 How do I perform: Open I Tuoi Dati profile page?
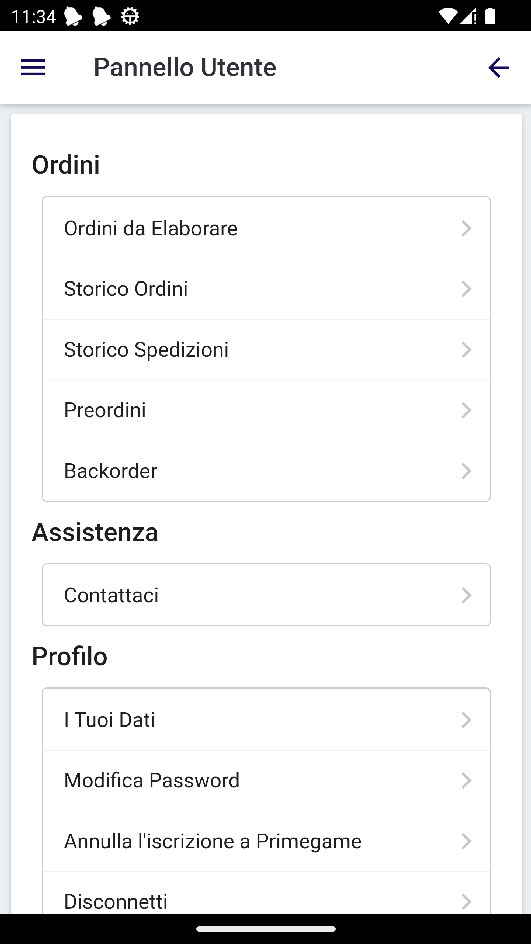point(266,720)
